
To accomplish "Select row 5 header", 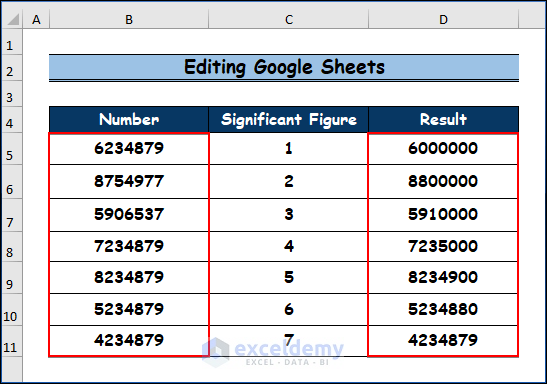I will [x=12, y=149].
